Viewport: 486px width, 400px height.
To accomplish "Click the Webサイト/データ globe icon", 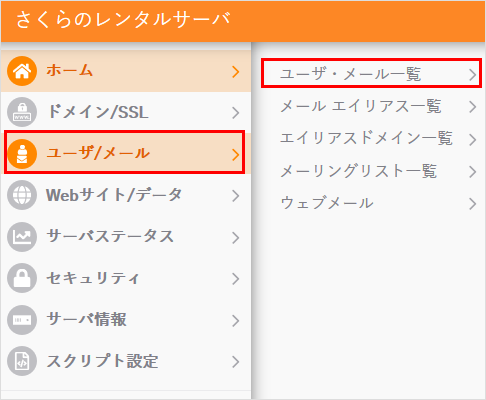I will [x=22, y=195].
